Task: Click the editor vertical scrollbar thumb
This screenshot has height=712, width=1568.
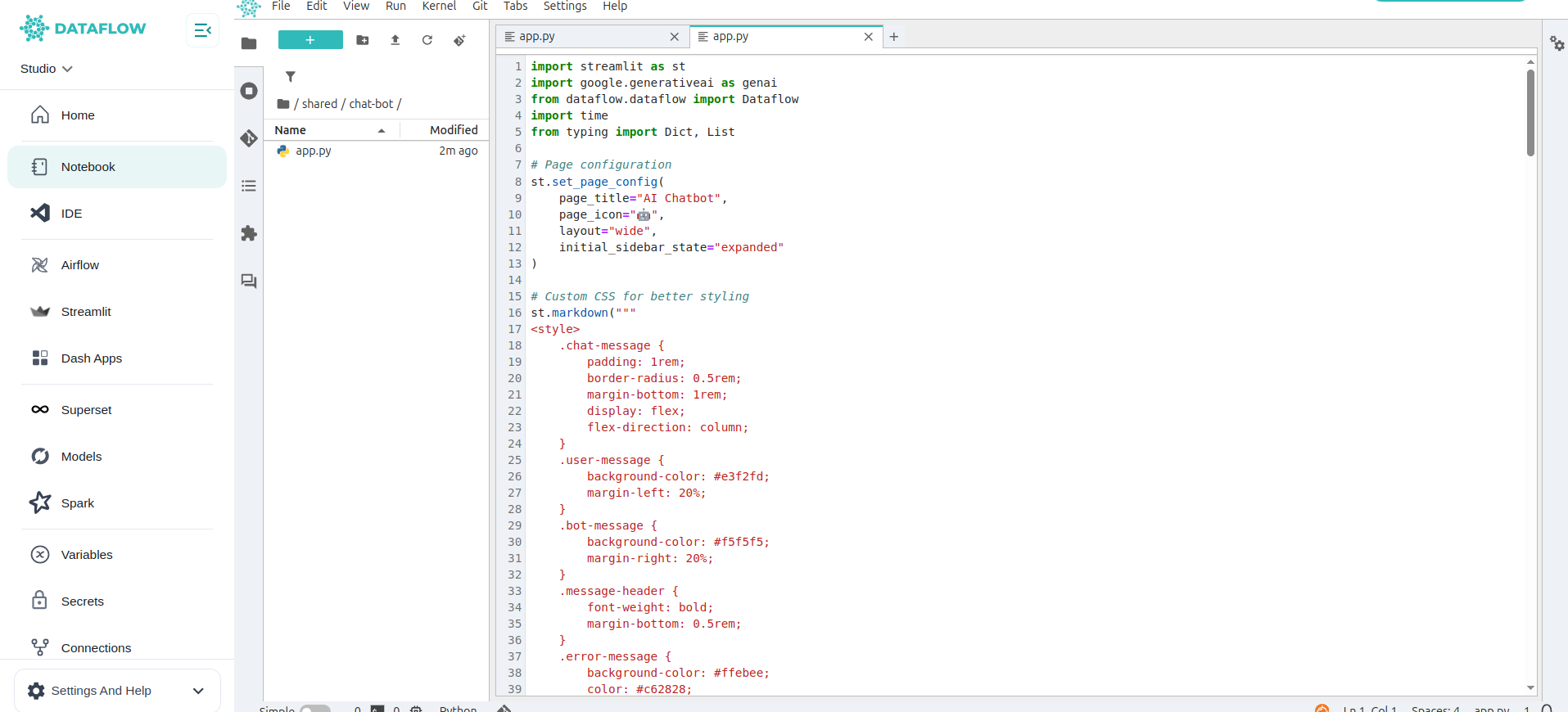Action: [1530, 112]
